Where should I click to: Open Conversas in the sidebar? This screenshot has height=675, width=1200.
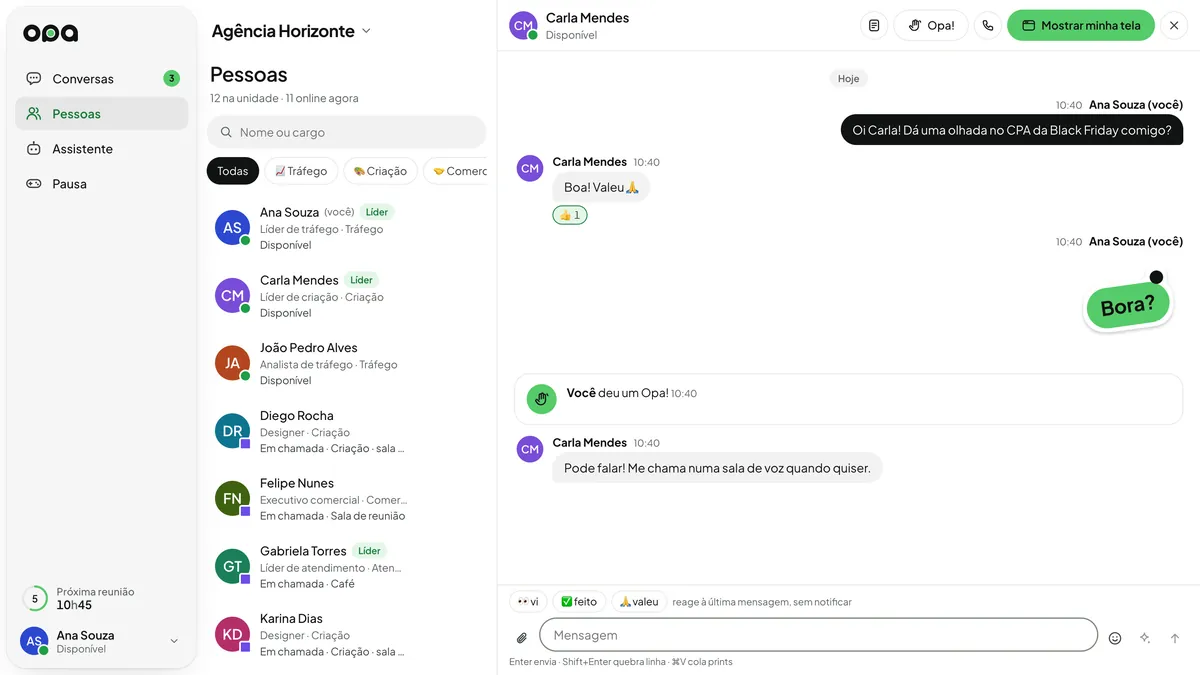[101, 79]
